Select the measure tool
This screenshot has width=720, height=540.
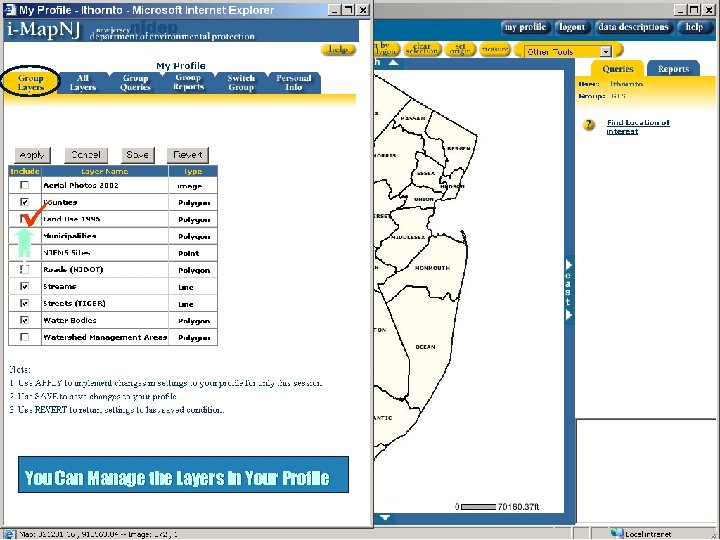click(x=495, y=49)
